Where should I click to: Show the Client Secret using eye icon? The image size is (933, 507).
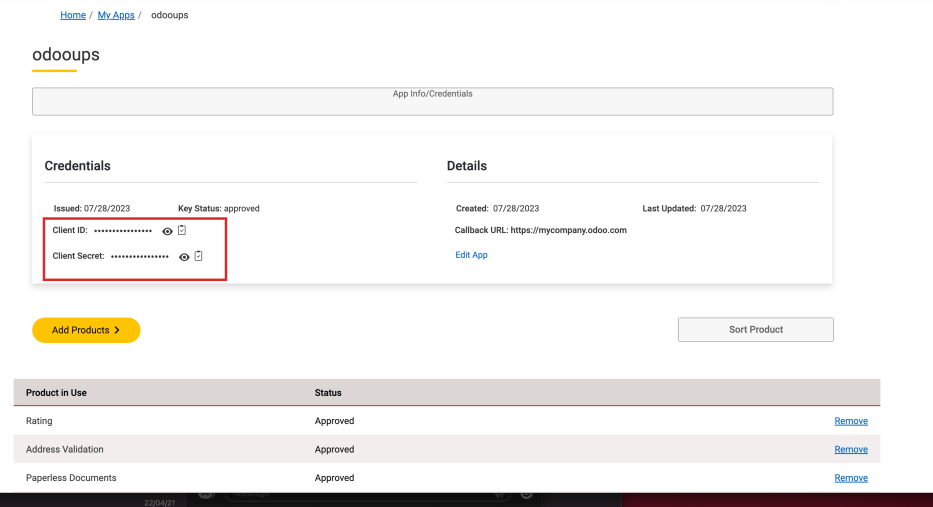click(x=185, y=257)
